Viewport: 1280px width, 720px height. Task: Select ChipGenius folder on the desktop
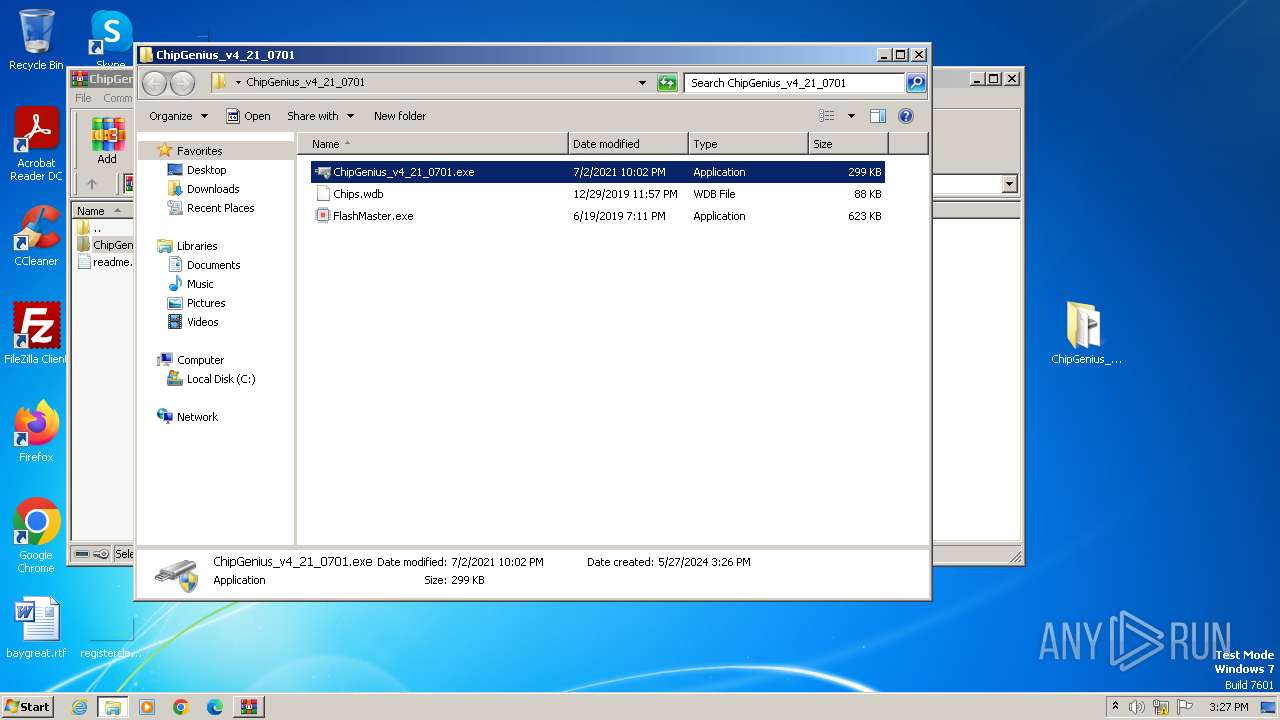tap(1086, 334)
